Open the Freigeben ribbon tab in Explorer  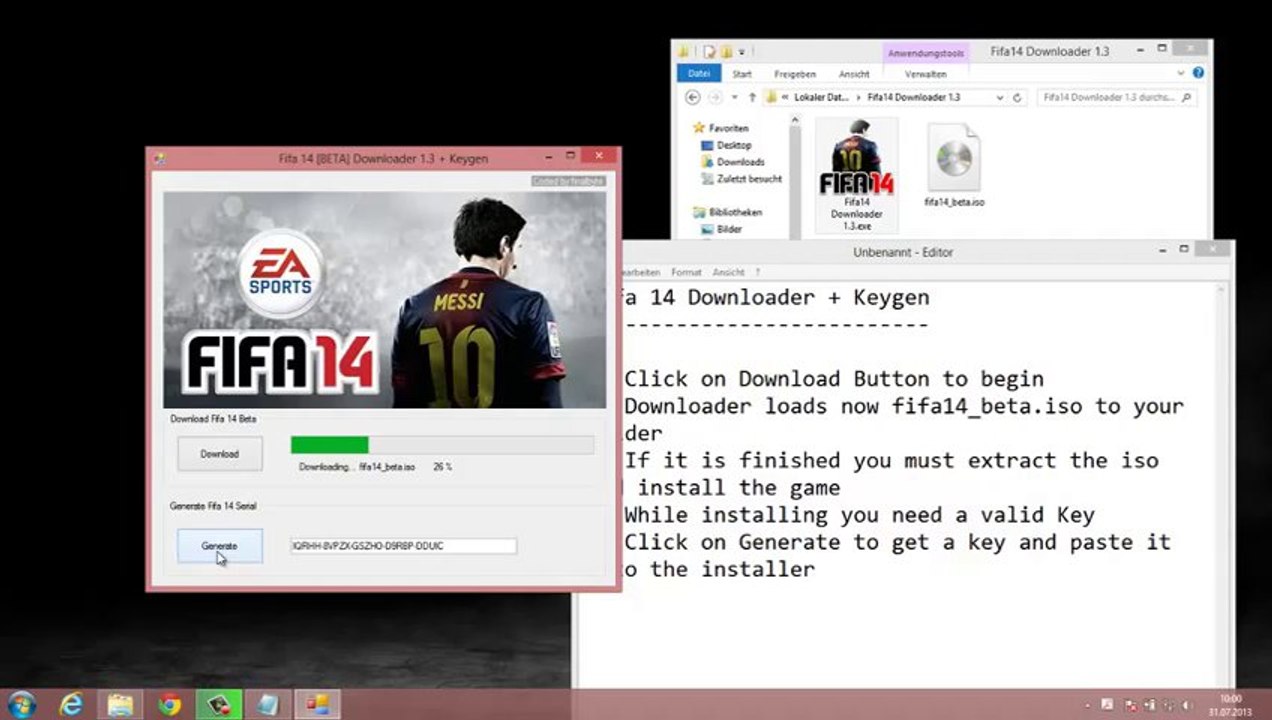[795, 74]
